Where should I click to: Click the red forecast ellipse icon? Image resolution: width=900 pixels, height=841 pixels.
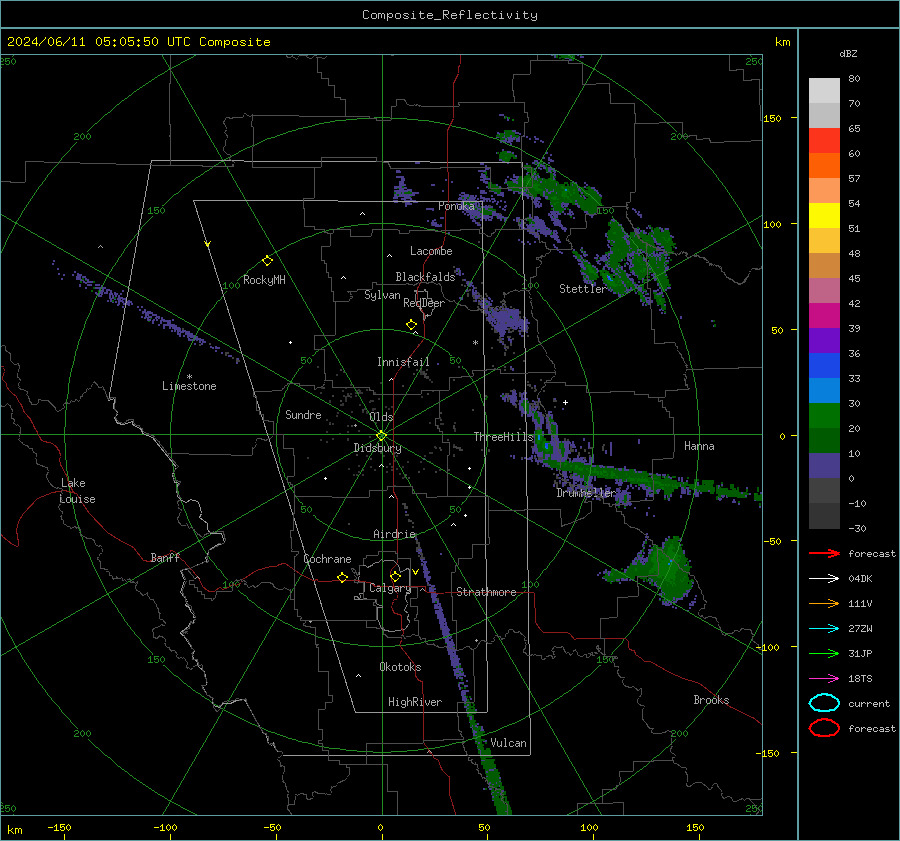824,728
